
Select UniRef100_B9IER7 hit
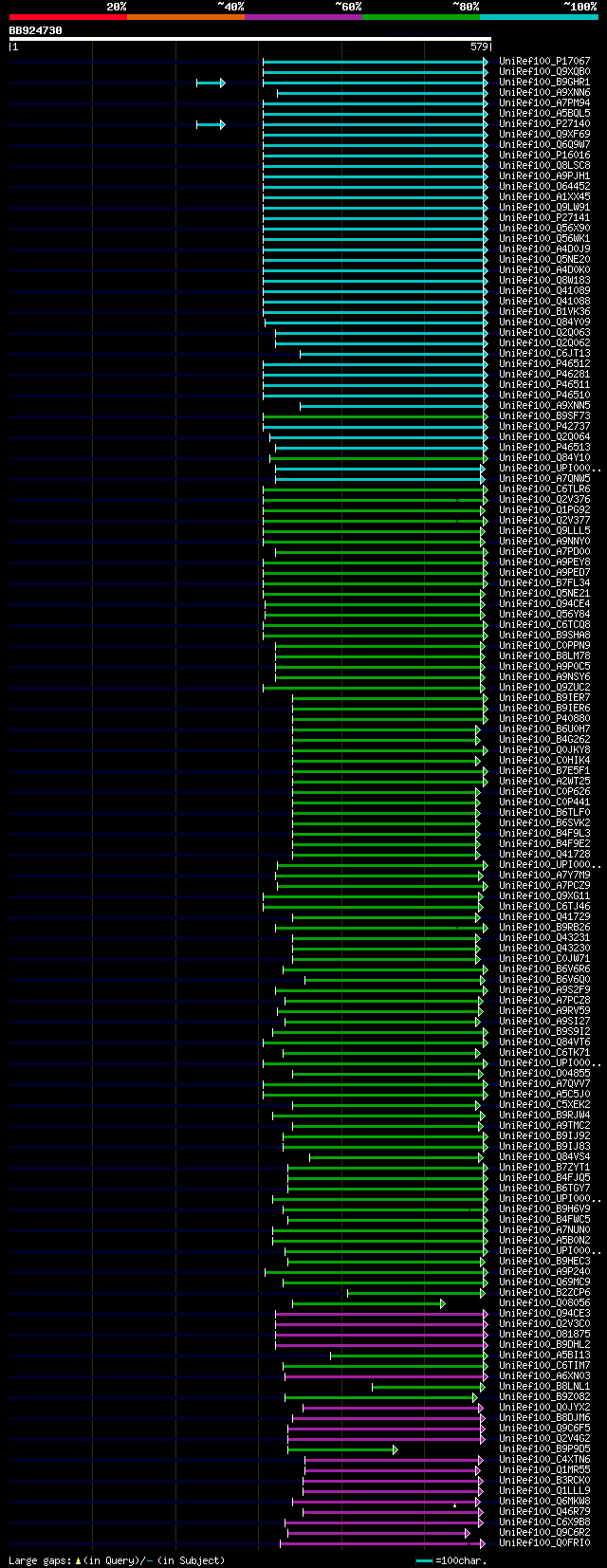[x=544, y=698]
